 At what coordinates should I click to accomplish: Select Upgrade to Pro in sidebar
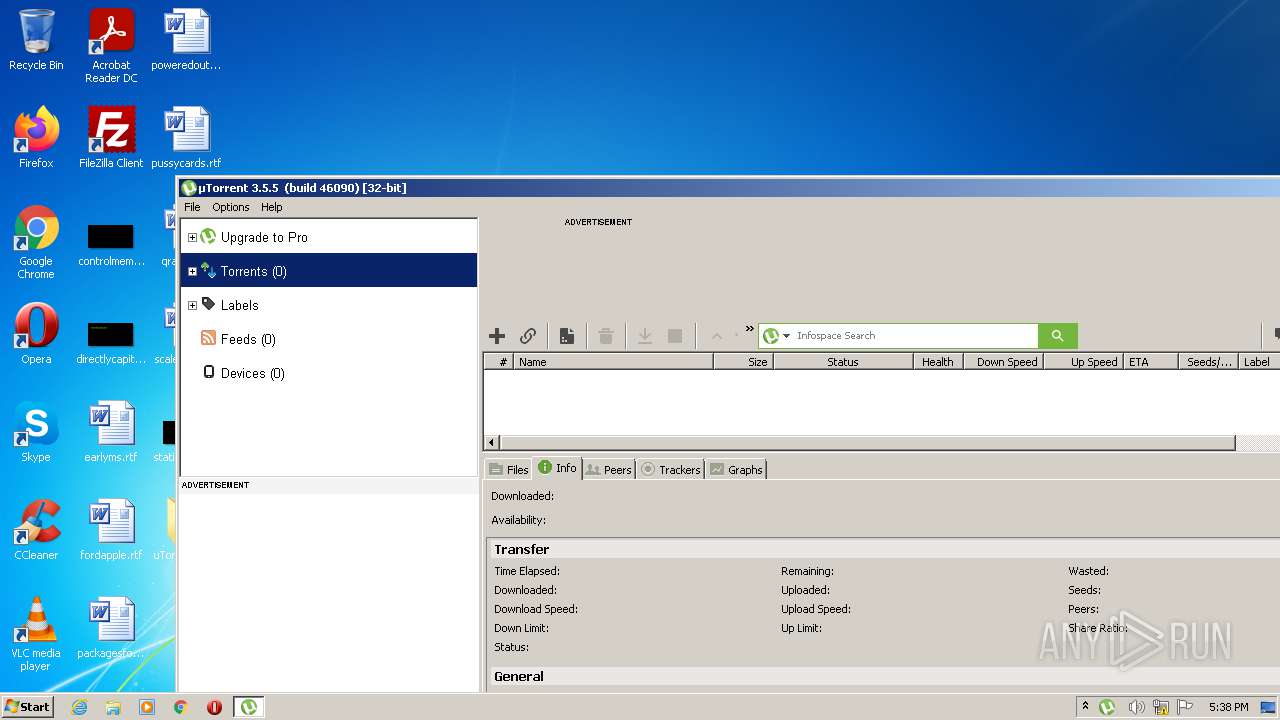pyautogui.click(x=264, y=238)
